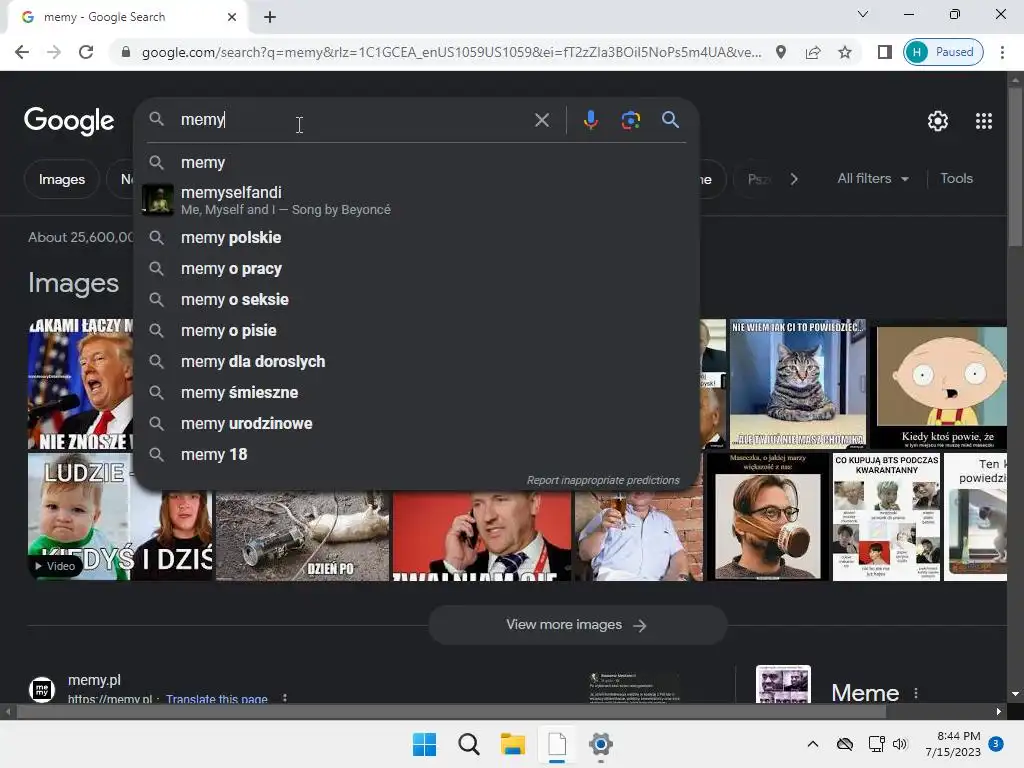Open memy.pl search result

coord(94,680)
